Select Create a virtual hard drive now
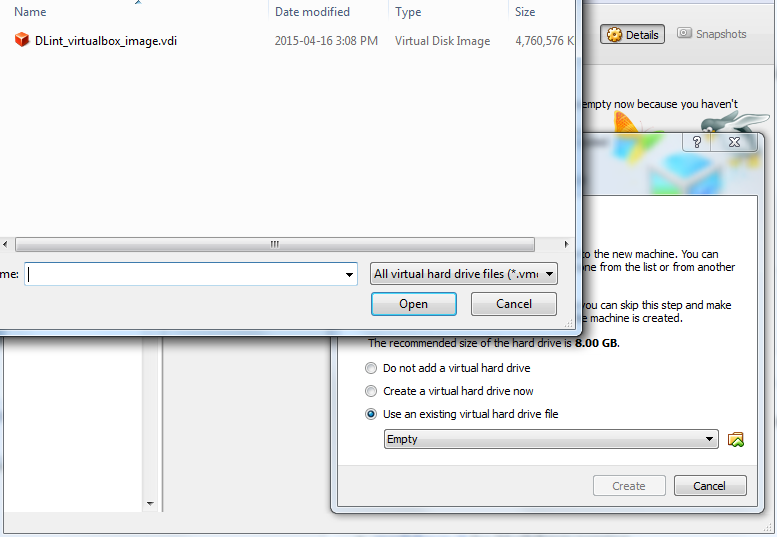The width and height of the screenshot is (777, 537). pyautogui.click(x=371, y=391)
